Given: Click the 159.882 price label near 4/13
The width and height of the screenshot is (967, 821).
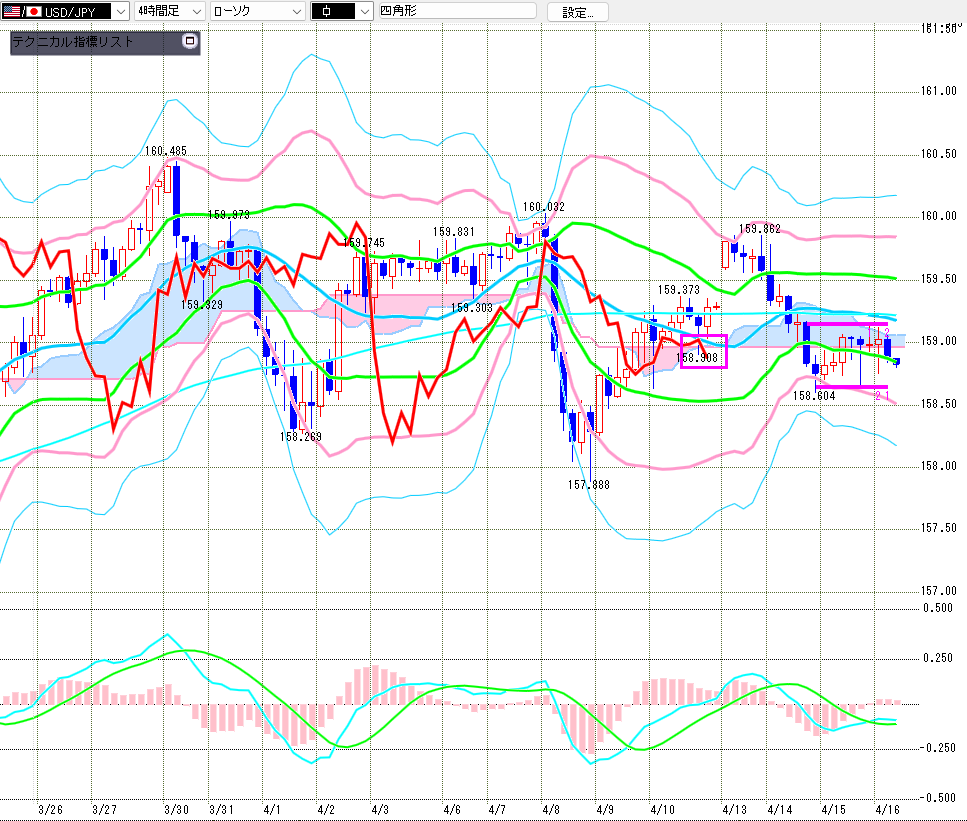Looking at the screenshot, I should click(759, 228).
